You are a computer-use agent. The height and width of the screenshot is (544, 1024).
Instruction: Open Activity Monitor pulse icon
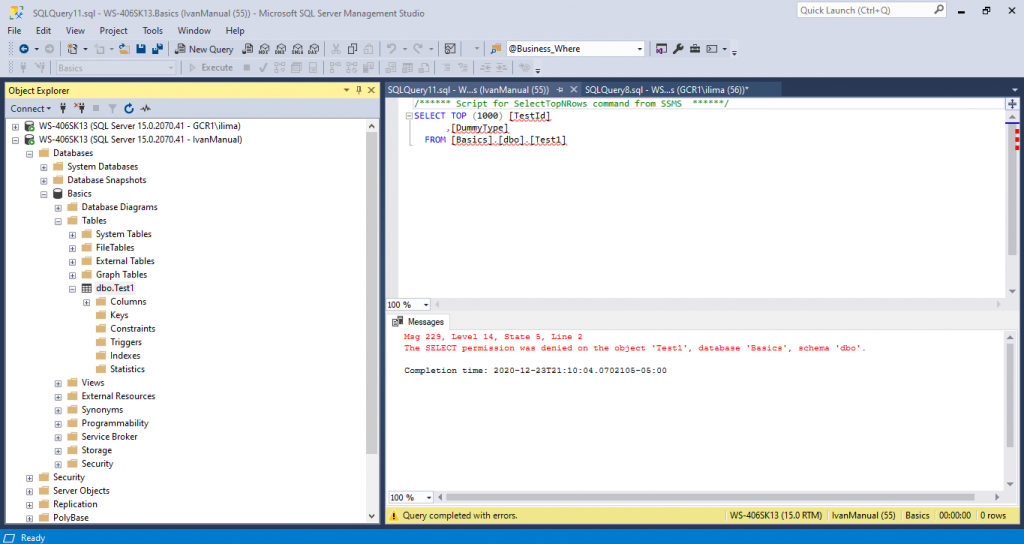145,108
